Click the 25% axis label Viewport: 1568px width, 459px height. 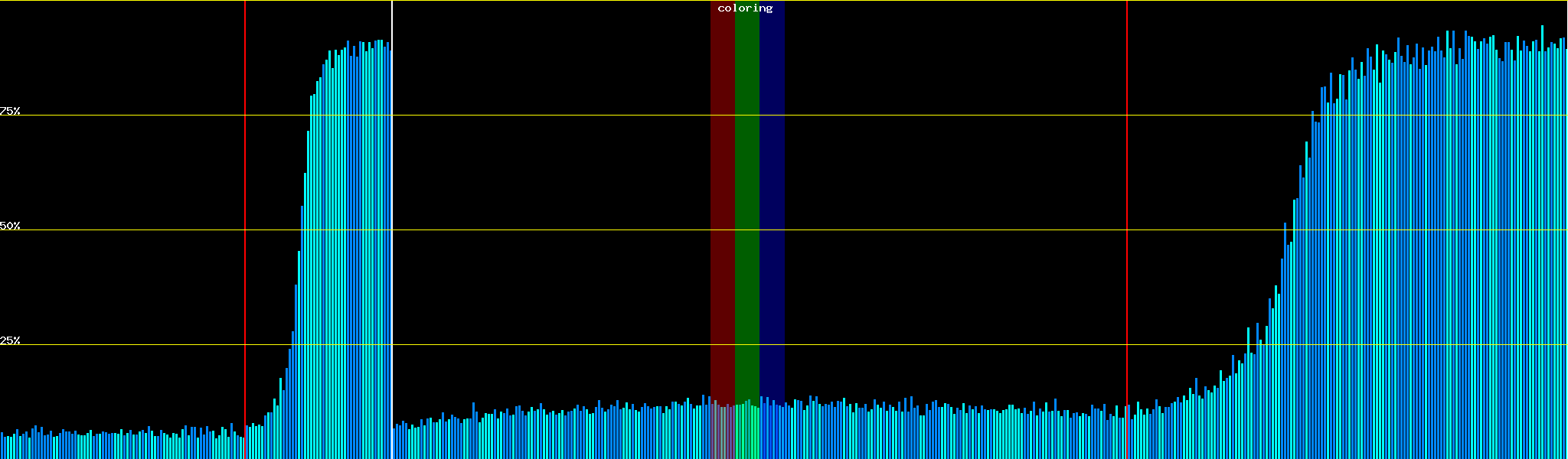point(10,340)
